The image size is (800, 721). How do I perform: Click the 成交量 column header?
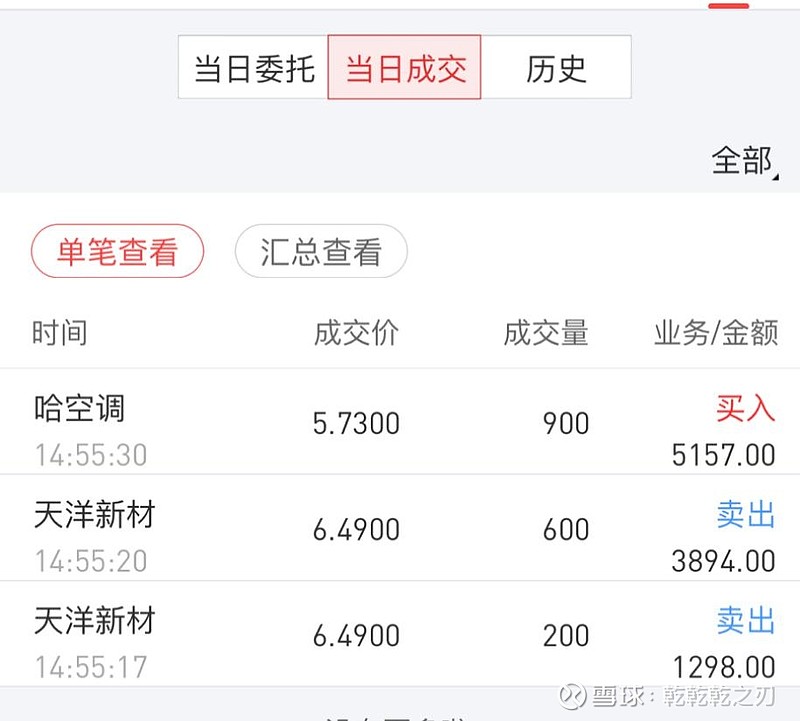point(545,333)
